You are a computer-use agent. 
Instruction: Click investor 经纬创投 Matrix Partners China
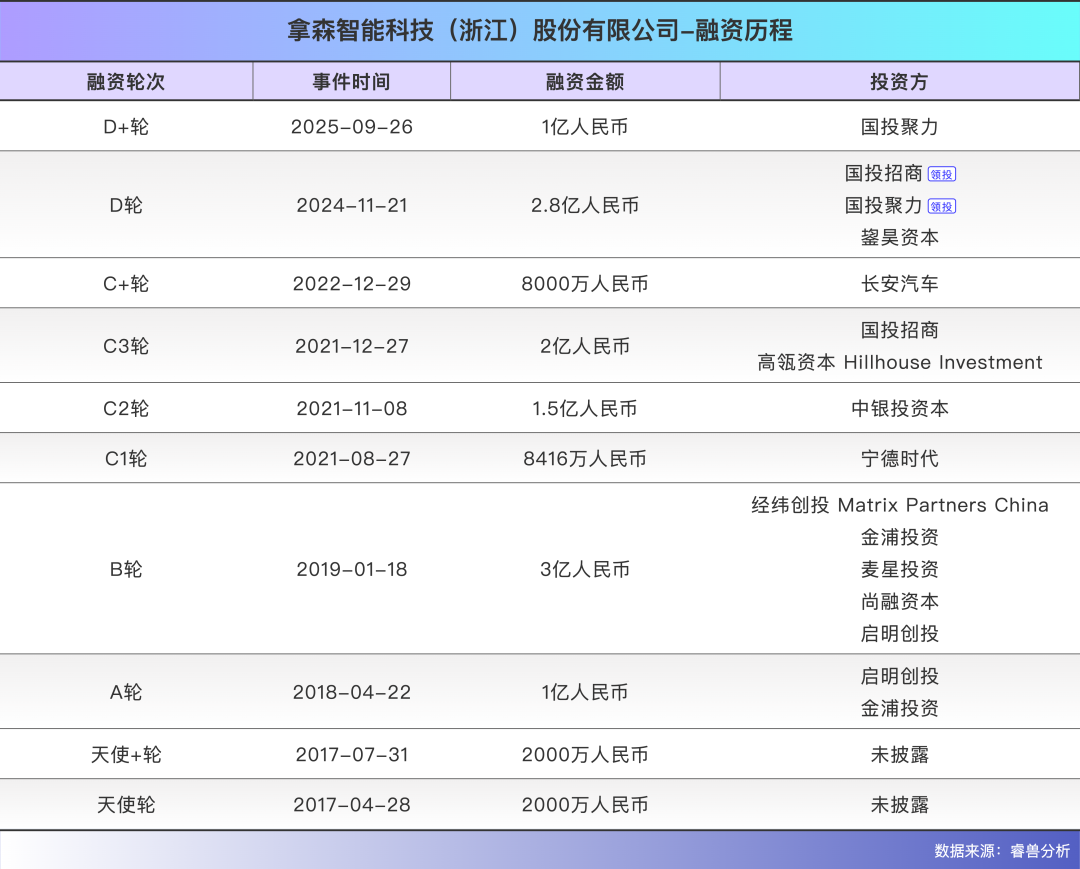[899, 505]
